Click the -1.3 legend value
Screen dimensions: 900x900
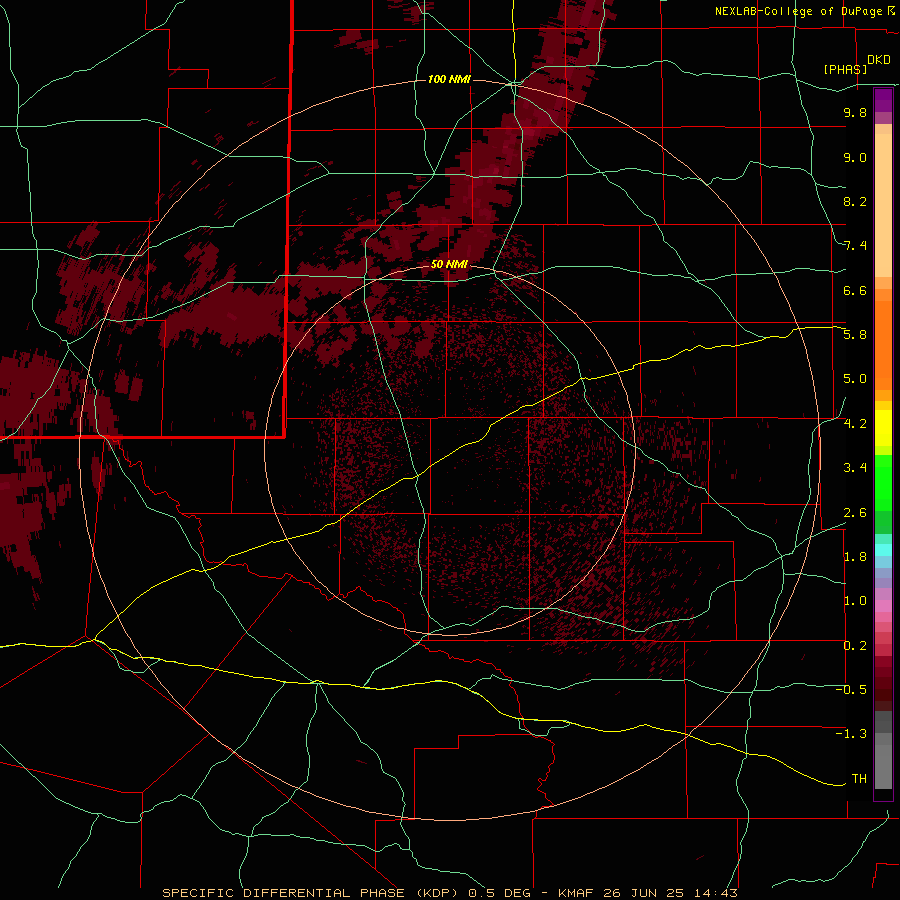click(851, 734)
